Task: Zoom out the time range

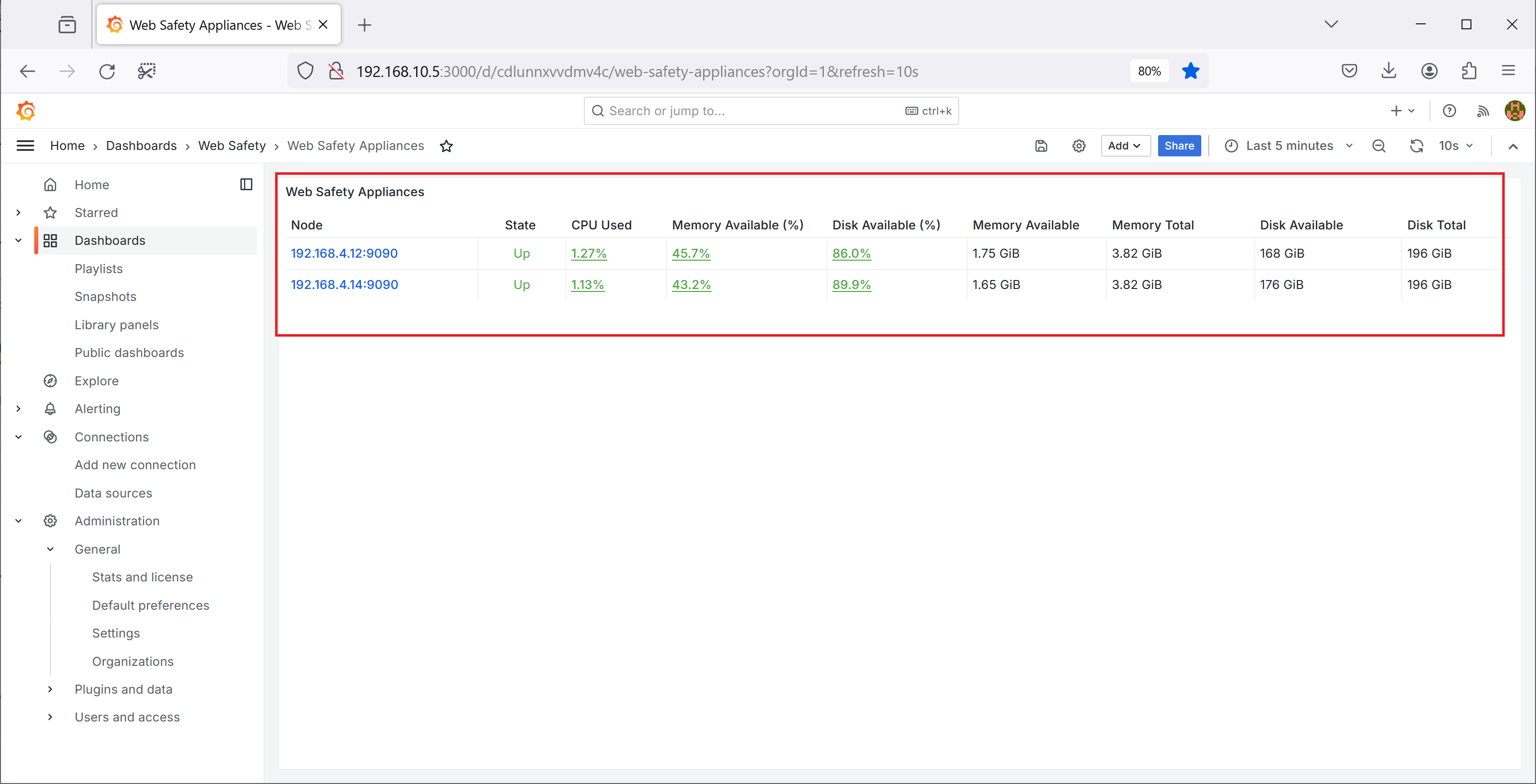Action: 1379,146
